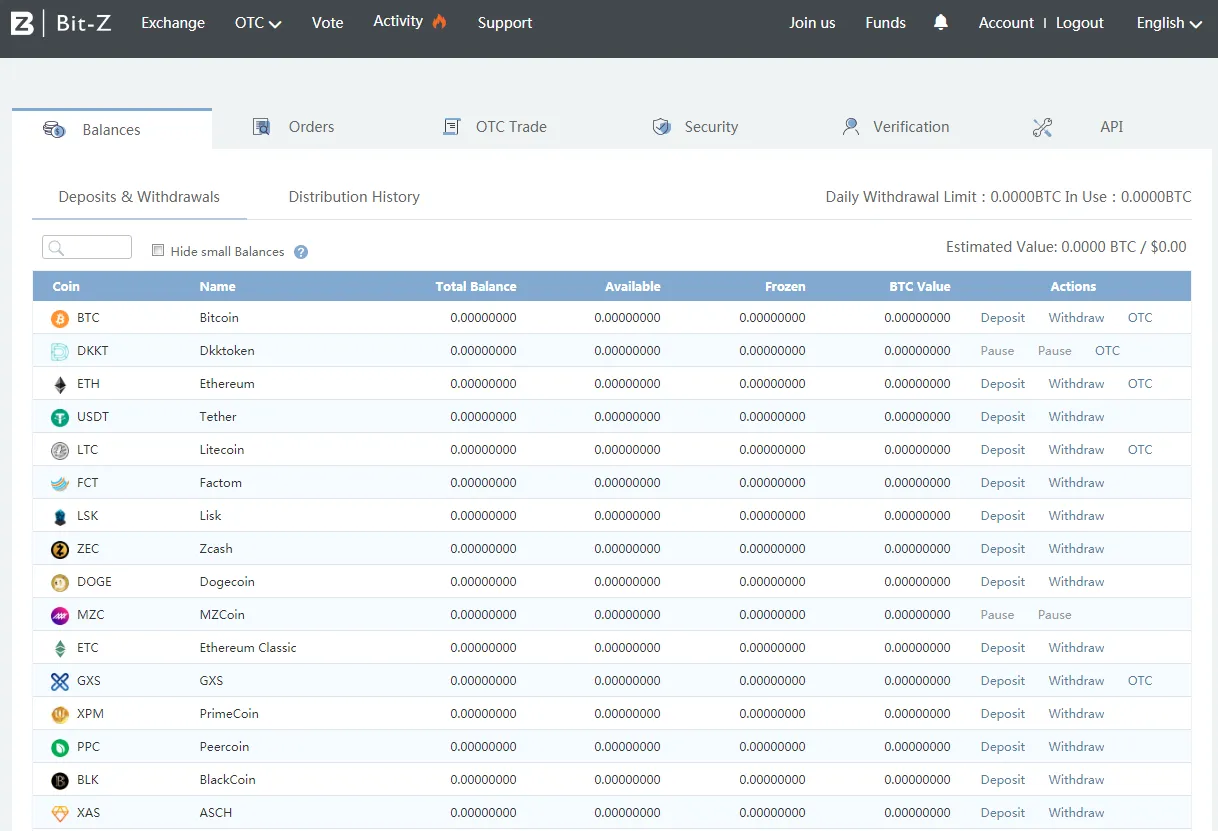The height and width of the screenshot is (831, 1218).
Task: Click the BlackCoin BLK coin icon
Action: click(x=60, y=780)
